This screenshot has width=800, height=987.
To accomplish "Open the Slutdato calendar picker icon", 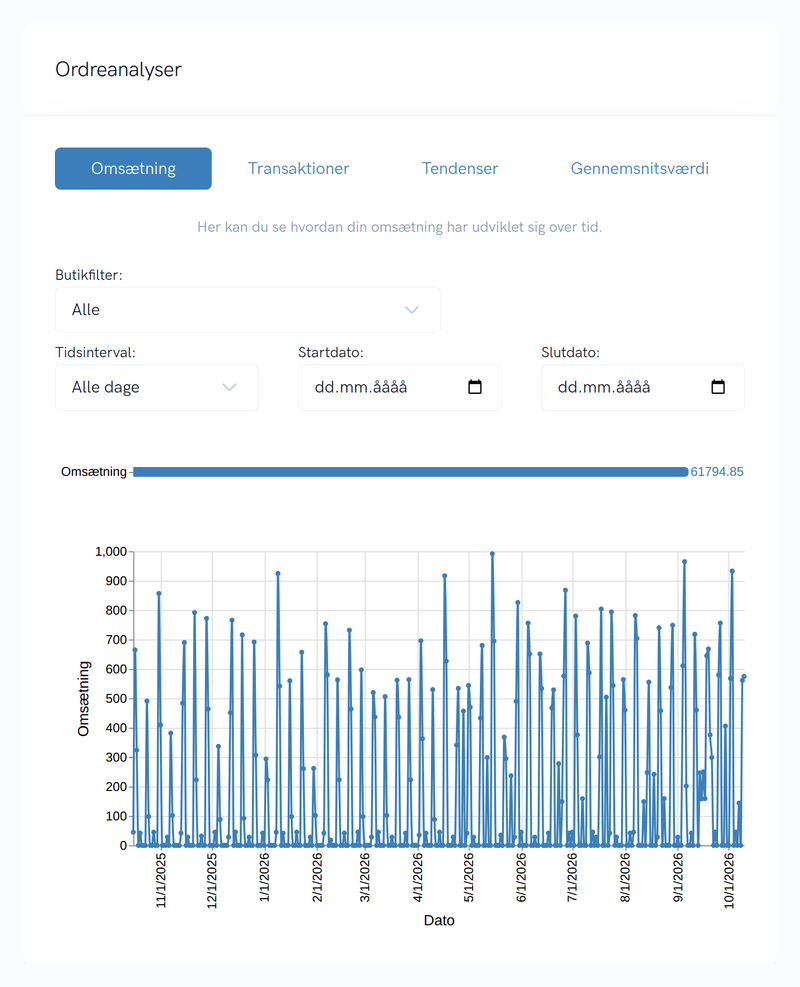I will click(x=718, y=387).
